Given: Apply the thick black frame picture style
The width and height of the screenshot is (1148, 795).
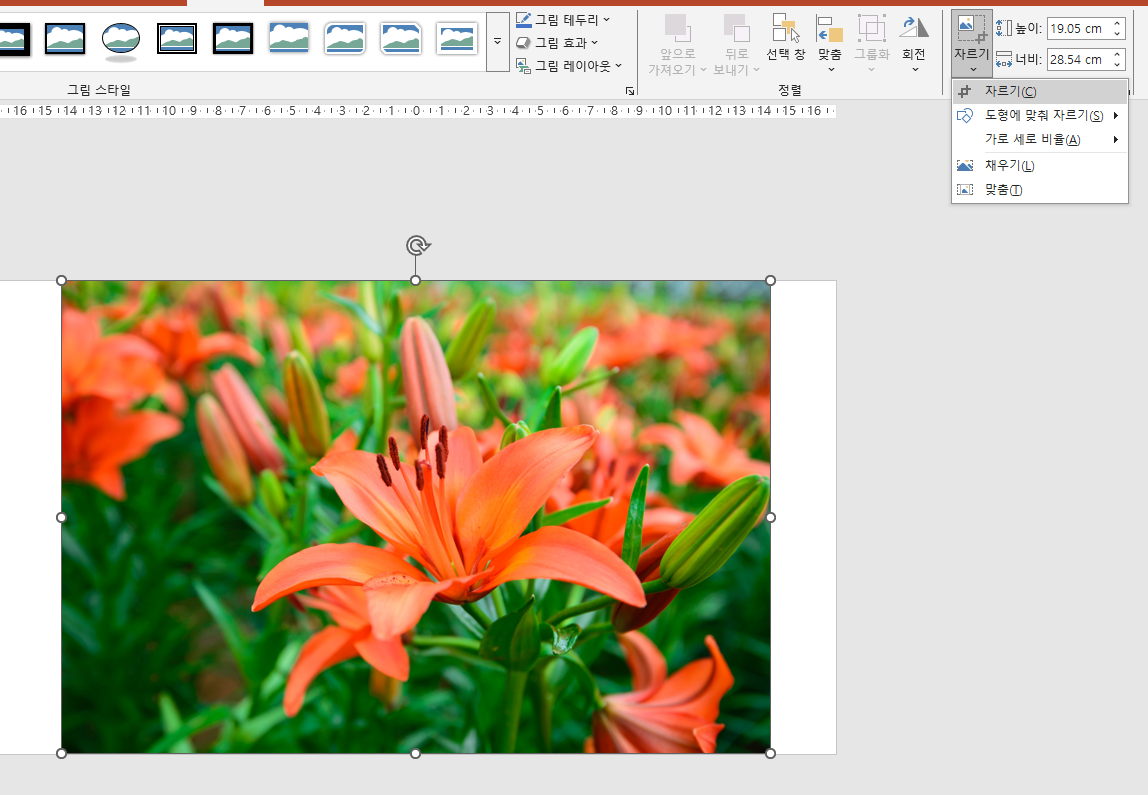Looking at the screenshot, I should [x=233, y=39].
